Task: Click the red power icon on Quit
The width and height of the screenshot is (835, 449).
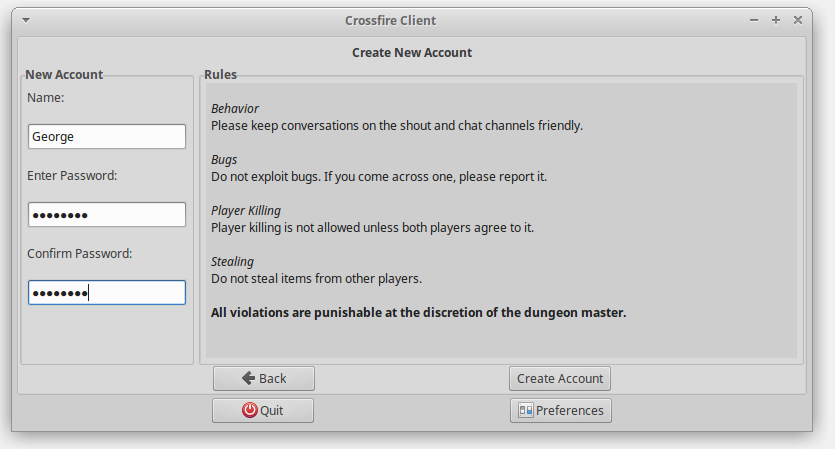Action: [249, 410]
